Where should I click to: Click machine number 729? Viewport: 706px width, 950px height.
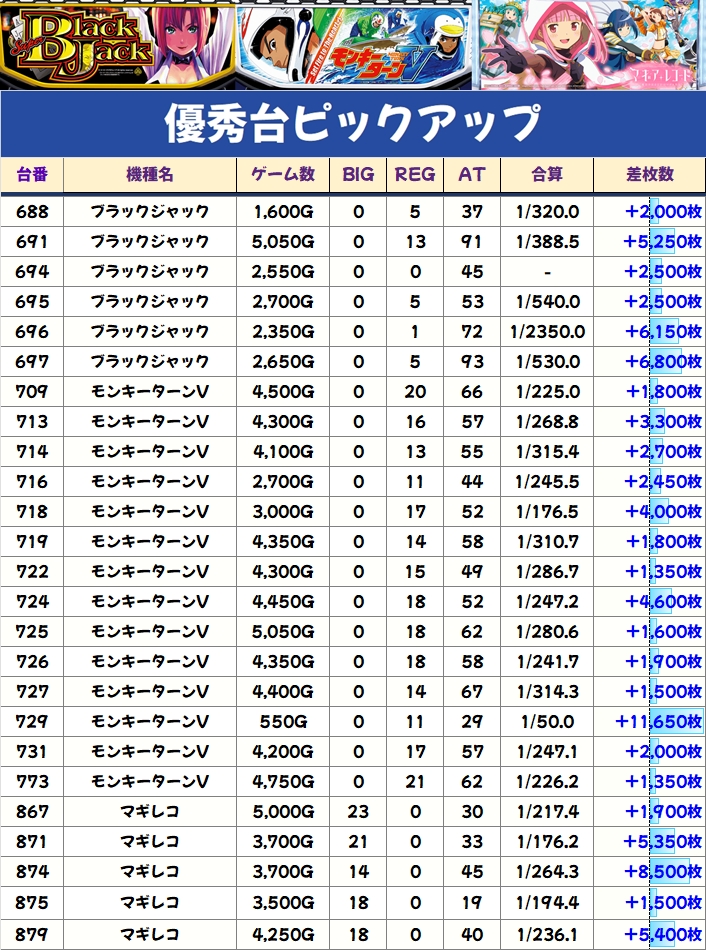(32, 722)
